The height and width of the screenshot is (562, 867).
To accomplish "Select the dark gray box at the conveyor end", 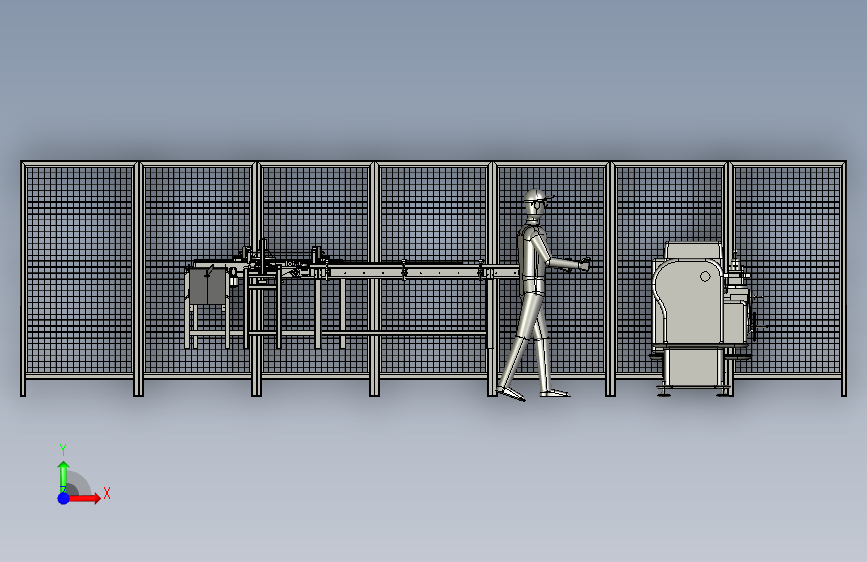I will [208, 286].
